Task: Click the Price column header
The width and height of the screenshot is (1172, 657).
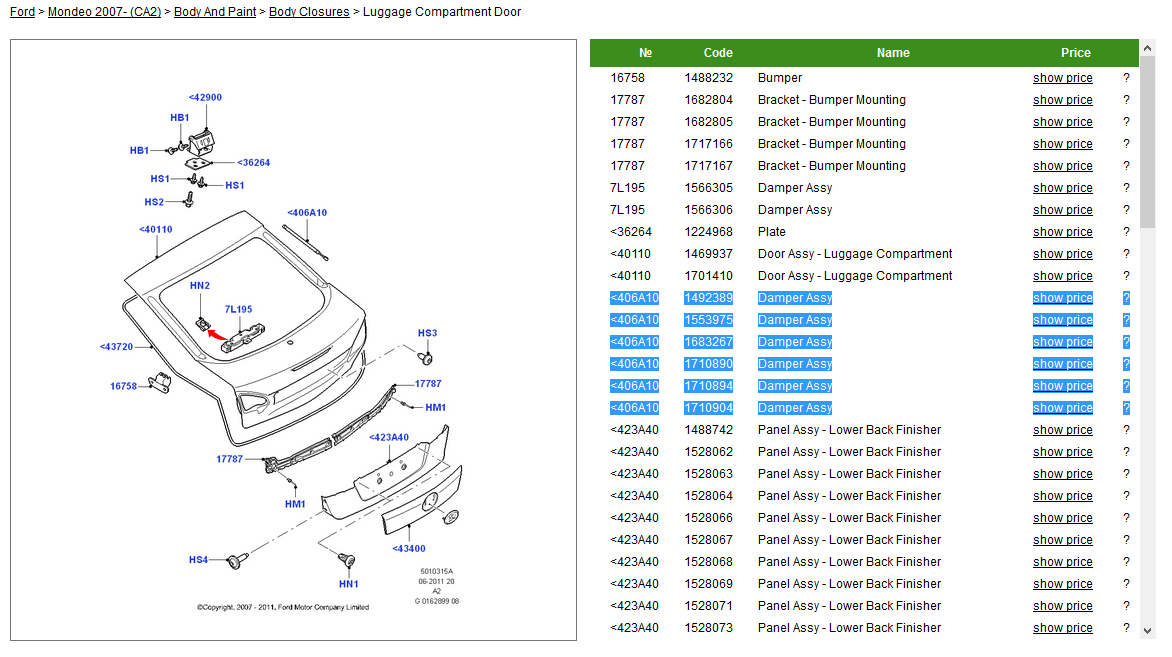Action: (x=1075, y=53)
